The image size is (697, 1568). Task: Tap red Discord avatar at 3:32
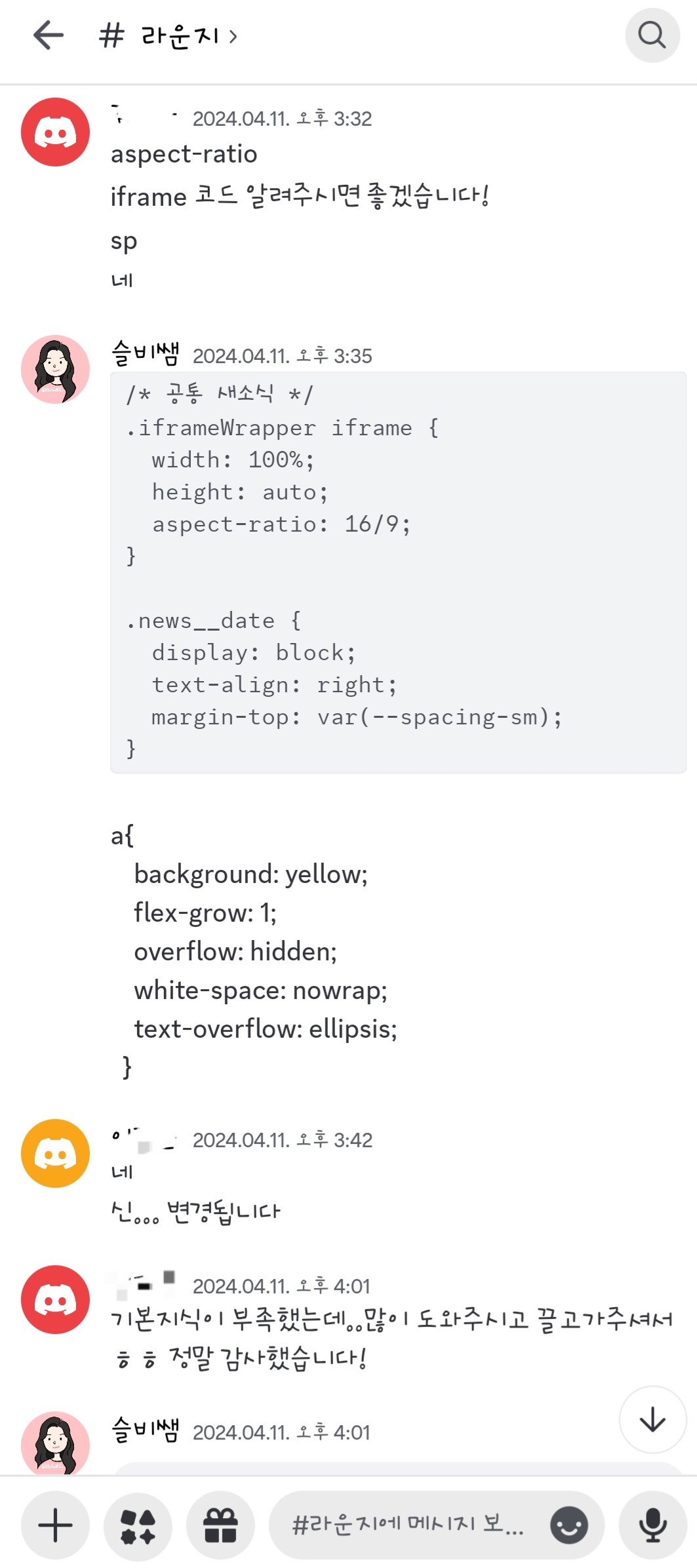click(55, 132)
